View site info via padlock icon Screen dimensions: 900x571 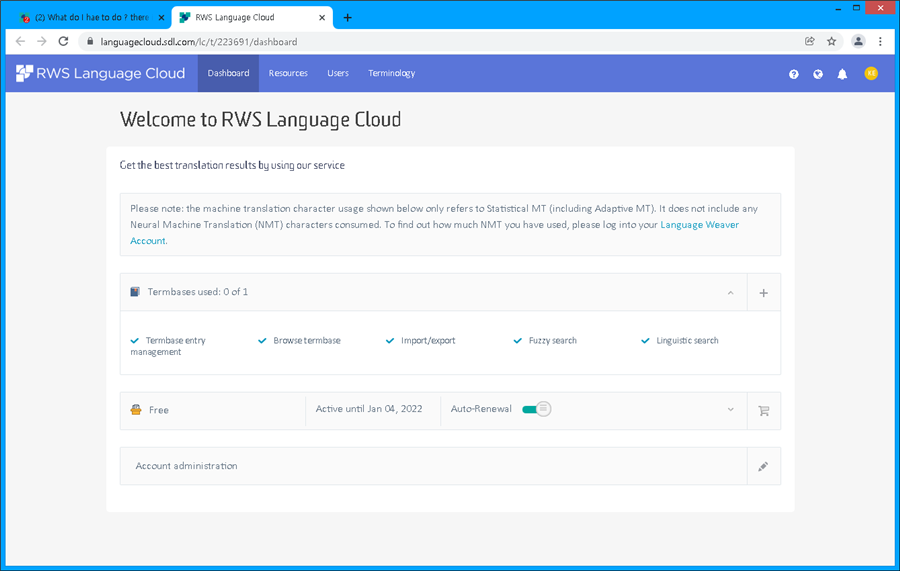point(90,41)
